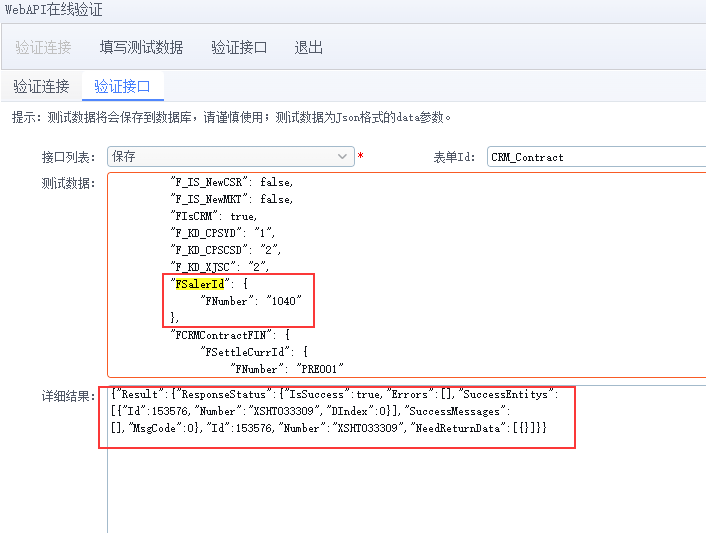This screenshot has height=533, width=706.
Task: Click the "FSettleCurrId" line
Action: [x=254, y=352]
